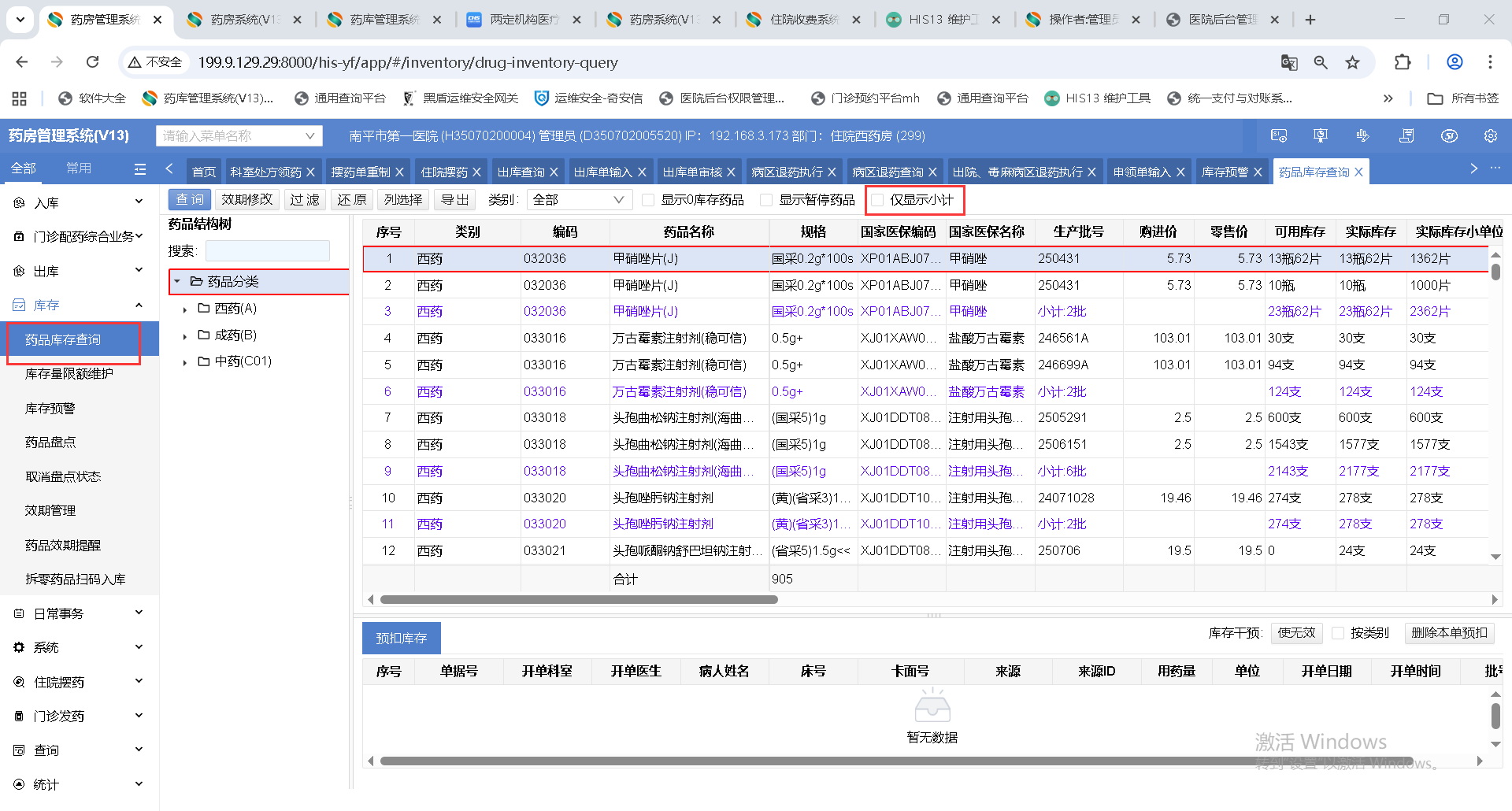This screenshot has width=1512, height=811.
Task: Expand the 西药(A) tree node
Action: pyautogui.click(x=185, y=309)
